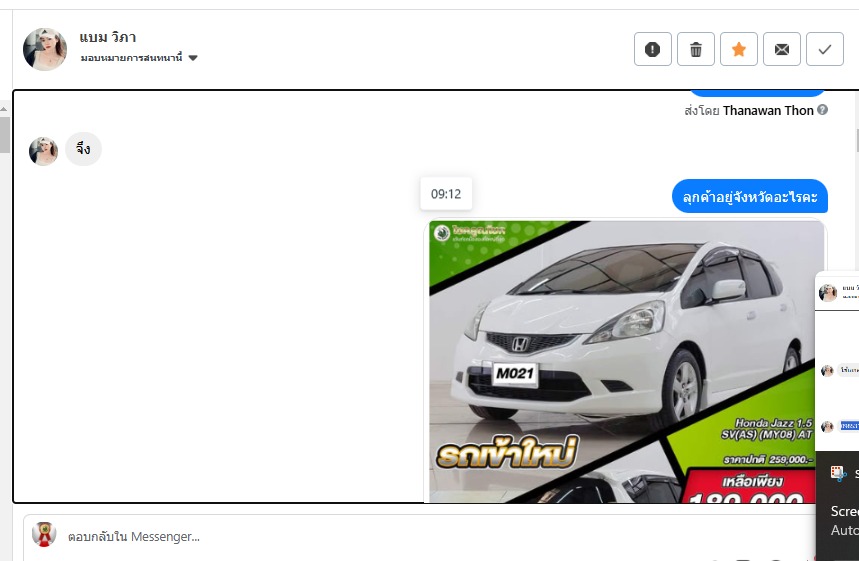Open แบม วิภา profile picture in the header
859x561 pixels.
pos(45,49)
